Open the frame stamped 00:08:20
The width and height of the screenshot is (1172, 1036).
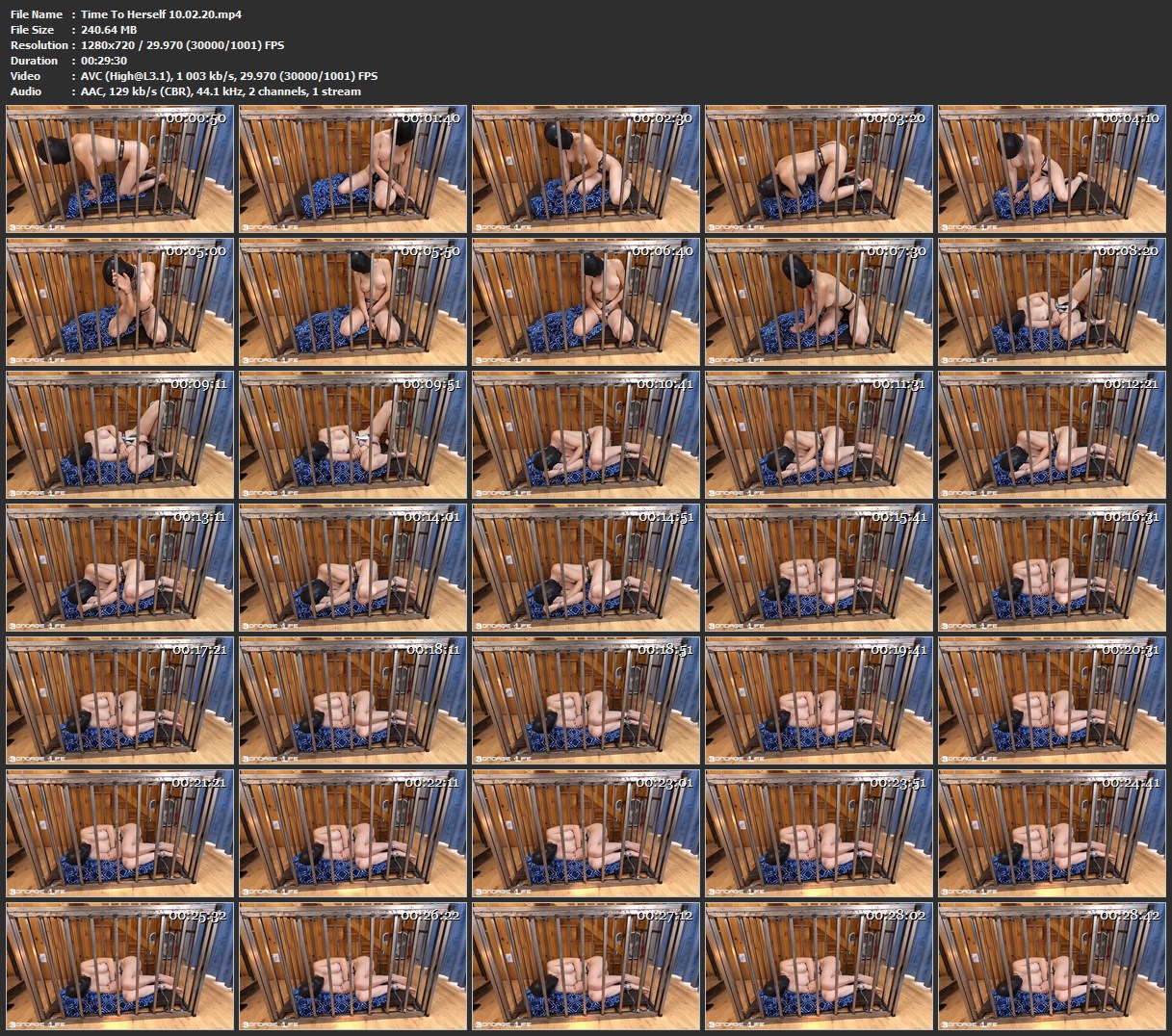click(1052, 302)
